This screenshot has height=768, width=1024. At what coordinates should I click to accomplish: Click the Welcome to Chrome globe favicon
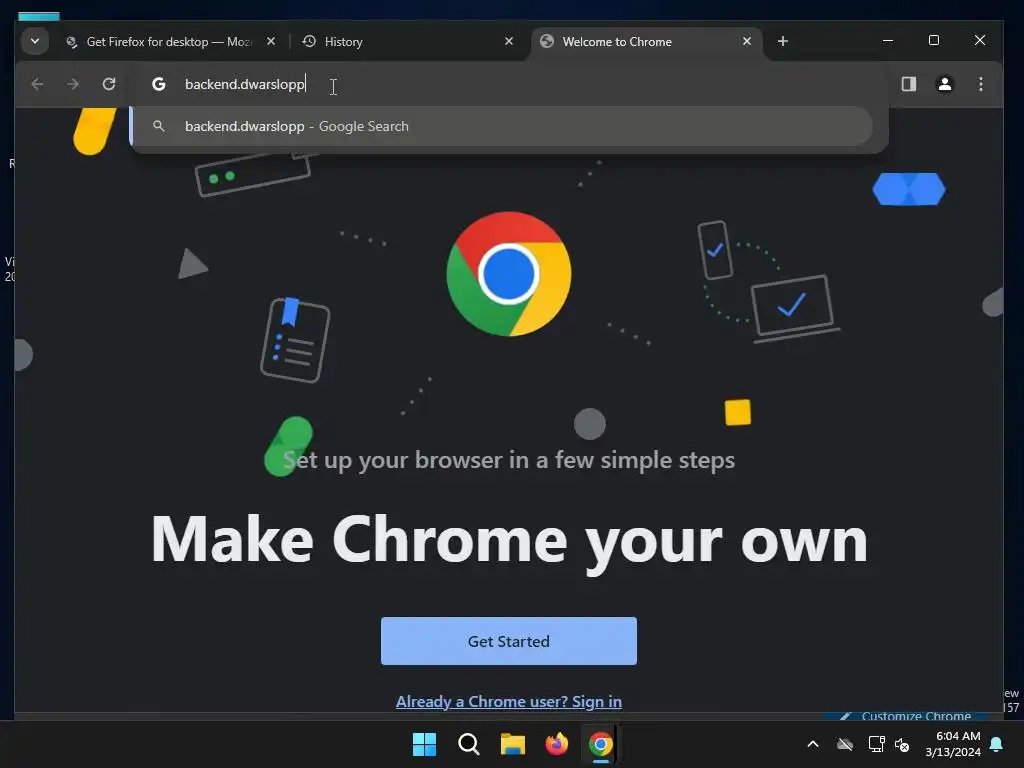[x=547, y=41]
